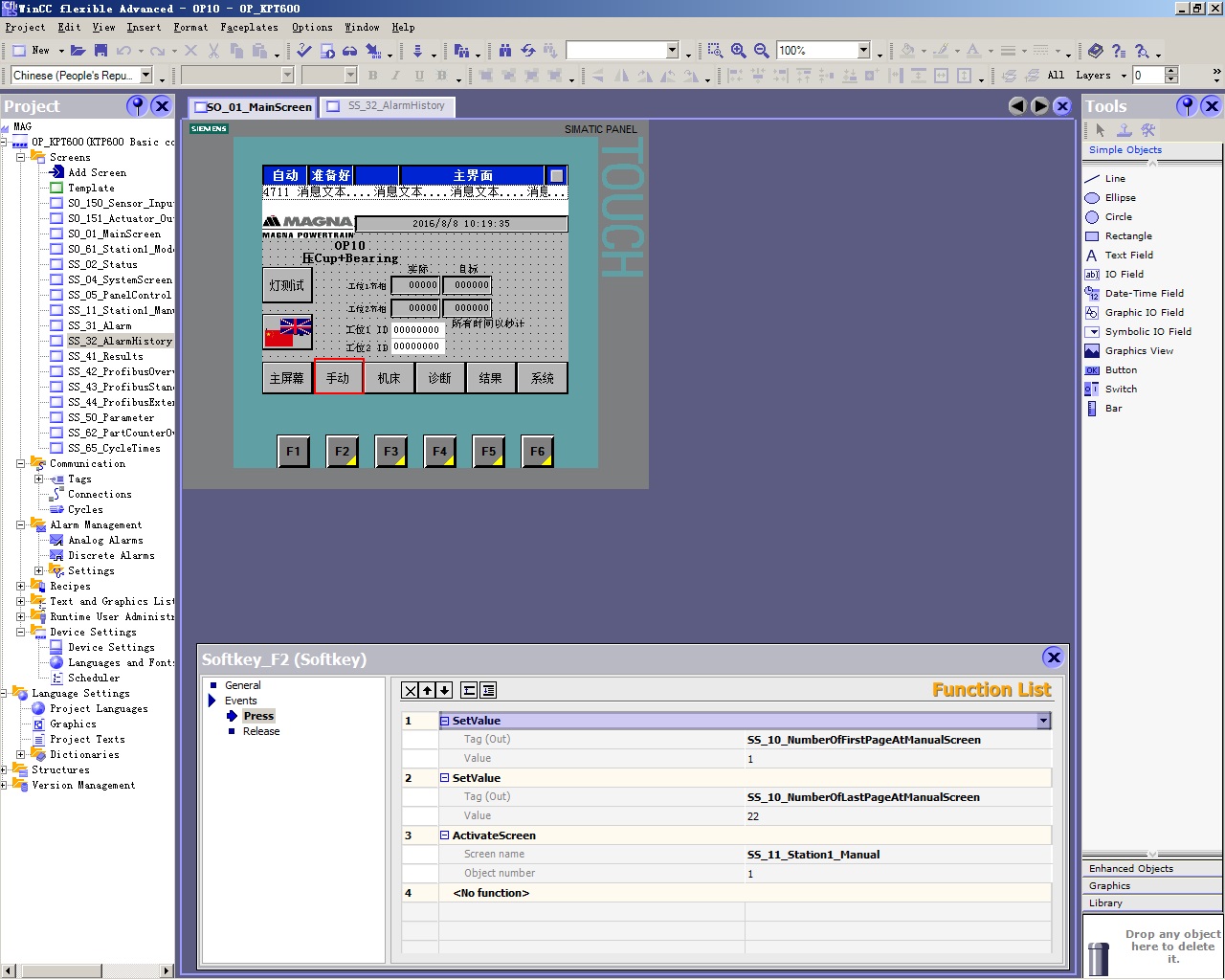Click the F3 softkey on the panel

click(390, 452)
